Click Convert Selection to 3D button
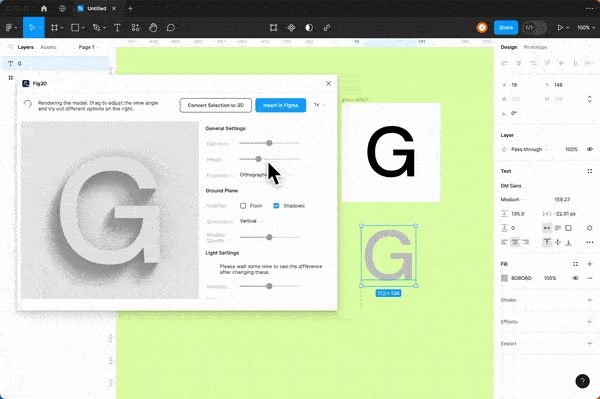The height and width of the screenshot is (399, 600). tap(215, 105)
